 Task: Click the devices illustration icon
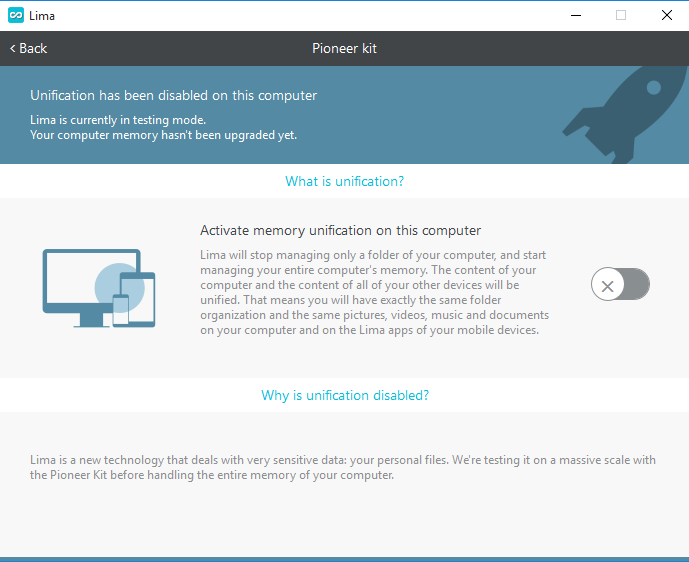click(99, 288)
